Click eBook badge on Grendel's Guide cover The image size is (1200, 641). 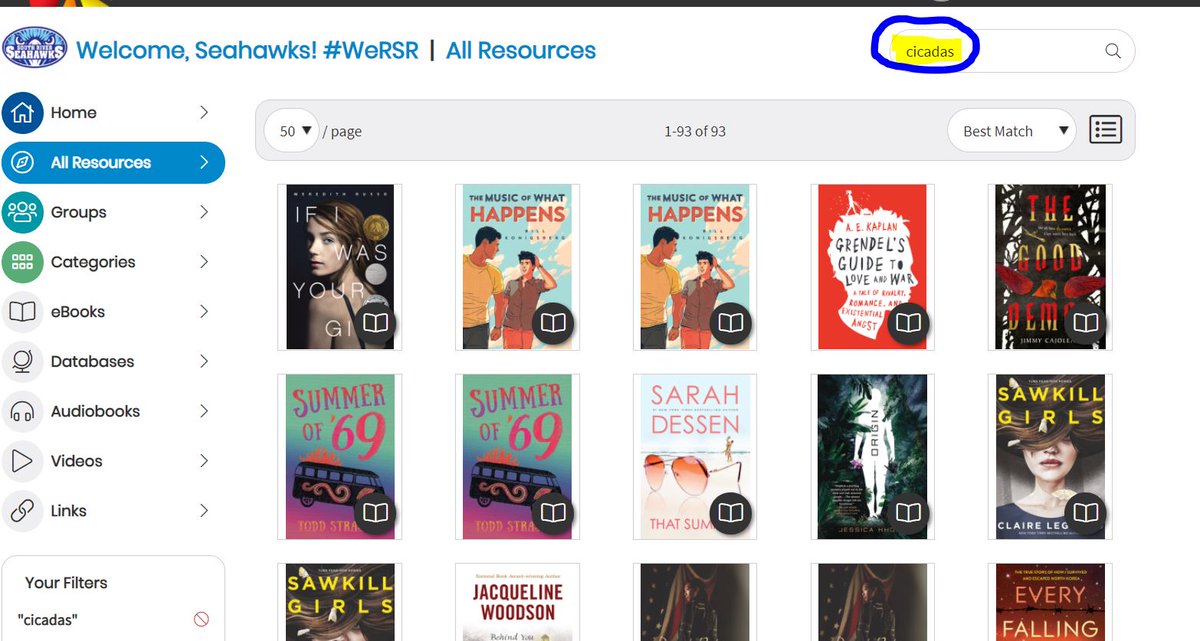[908, 324]
